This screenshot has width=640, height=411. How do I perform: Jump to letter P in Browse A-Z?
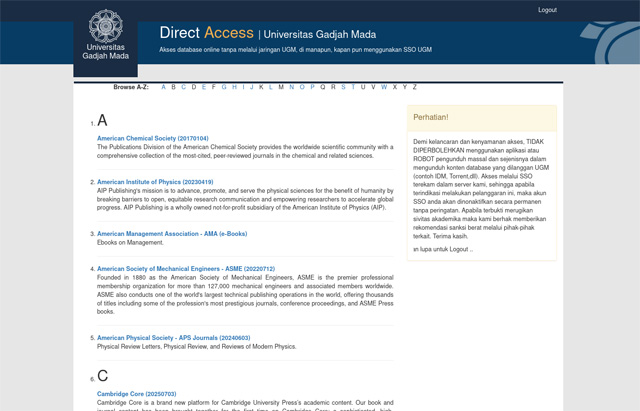tap(312, 87)
